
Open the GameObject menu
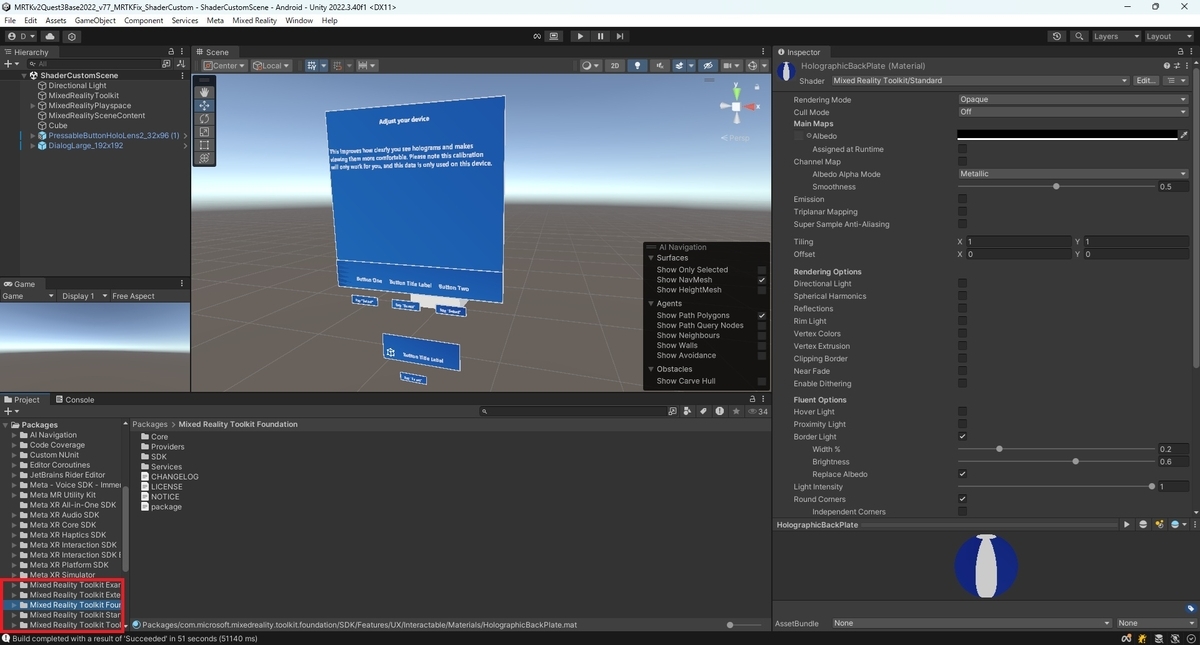tap(95, 20)
